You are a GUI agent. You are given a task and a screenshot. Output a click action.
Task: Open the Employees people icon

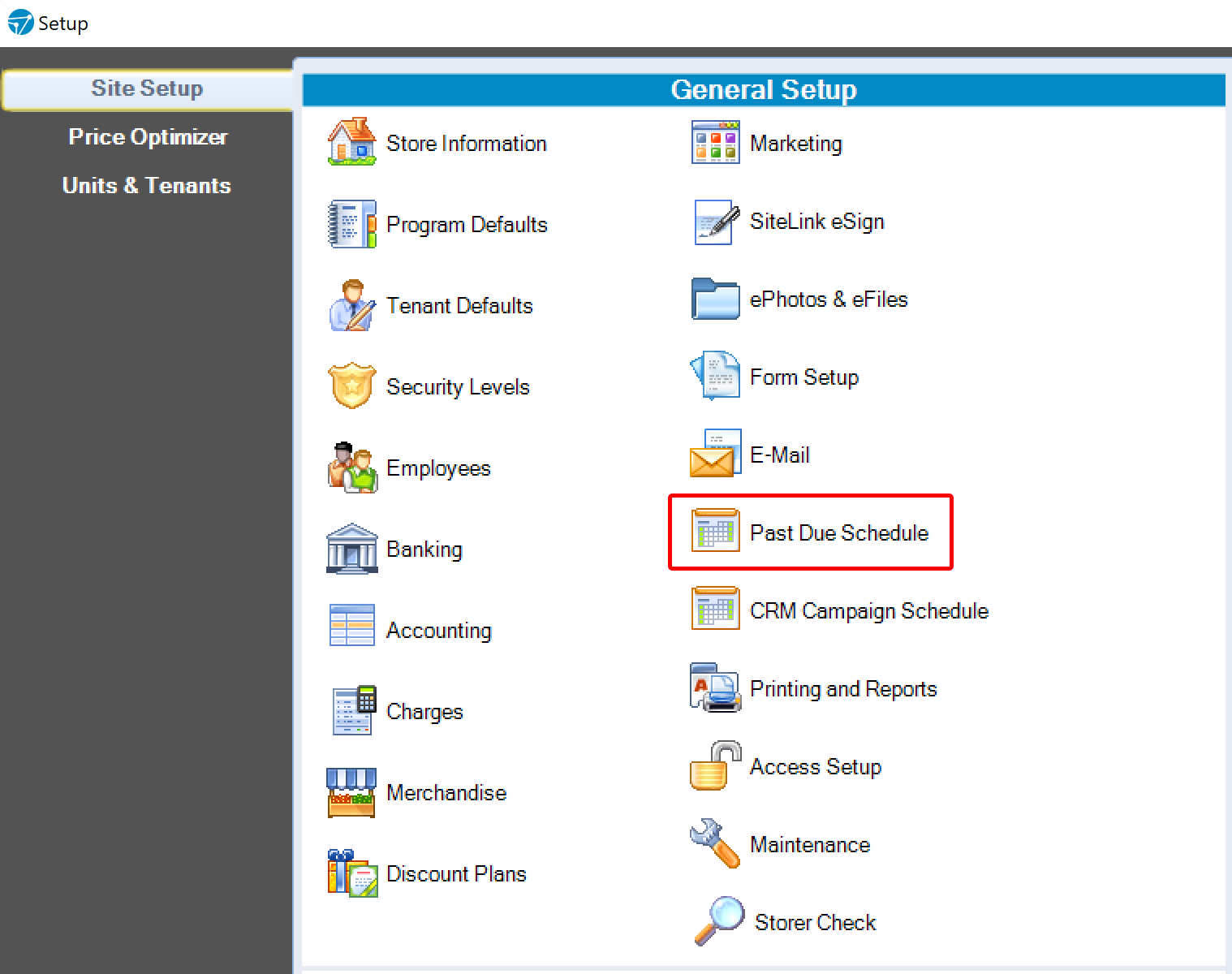point(351,468)
